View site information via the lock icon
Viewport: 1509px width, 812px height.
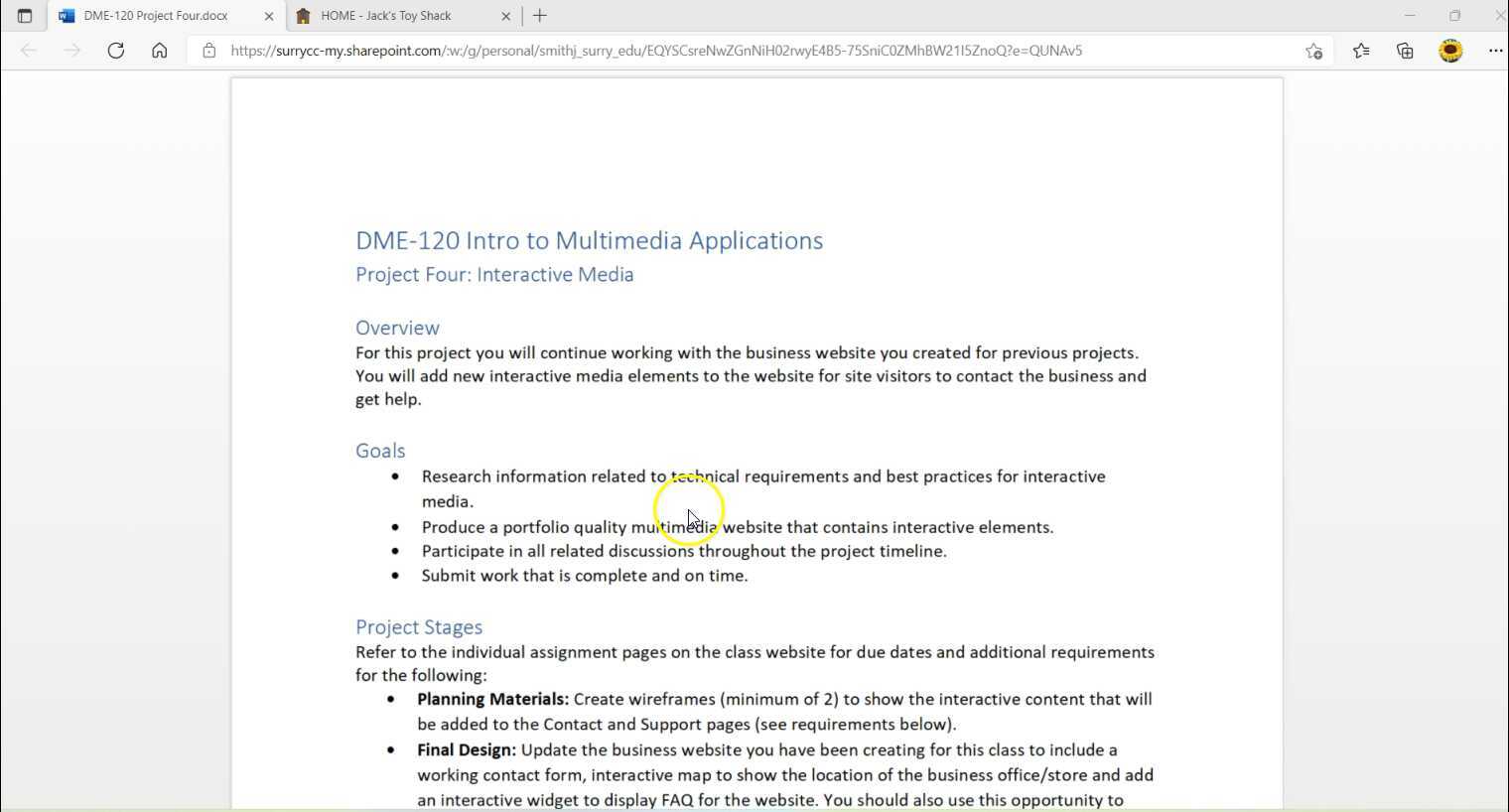(208, 50)
